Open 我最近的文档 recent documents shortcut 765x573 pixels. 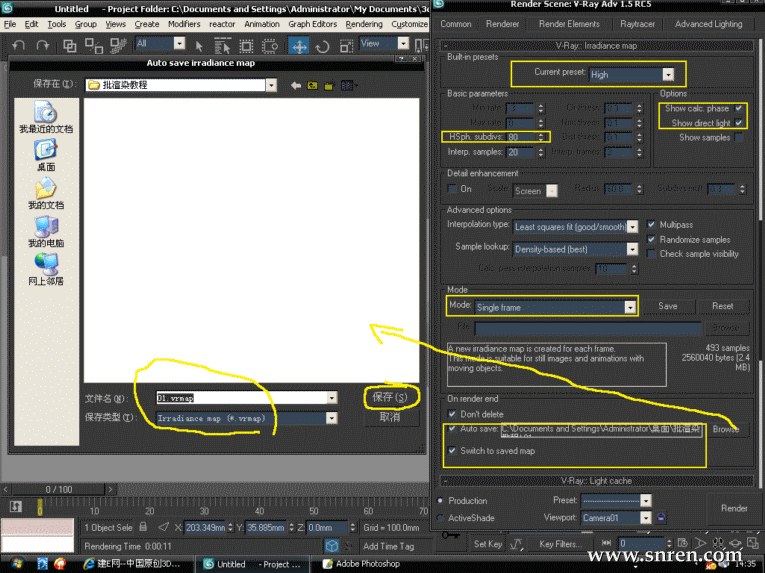click(x=46, y=118)
